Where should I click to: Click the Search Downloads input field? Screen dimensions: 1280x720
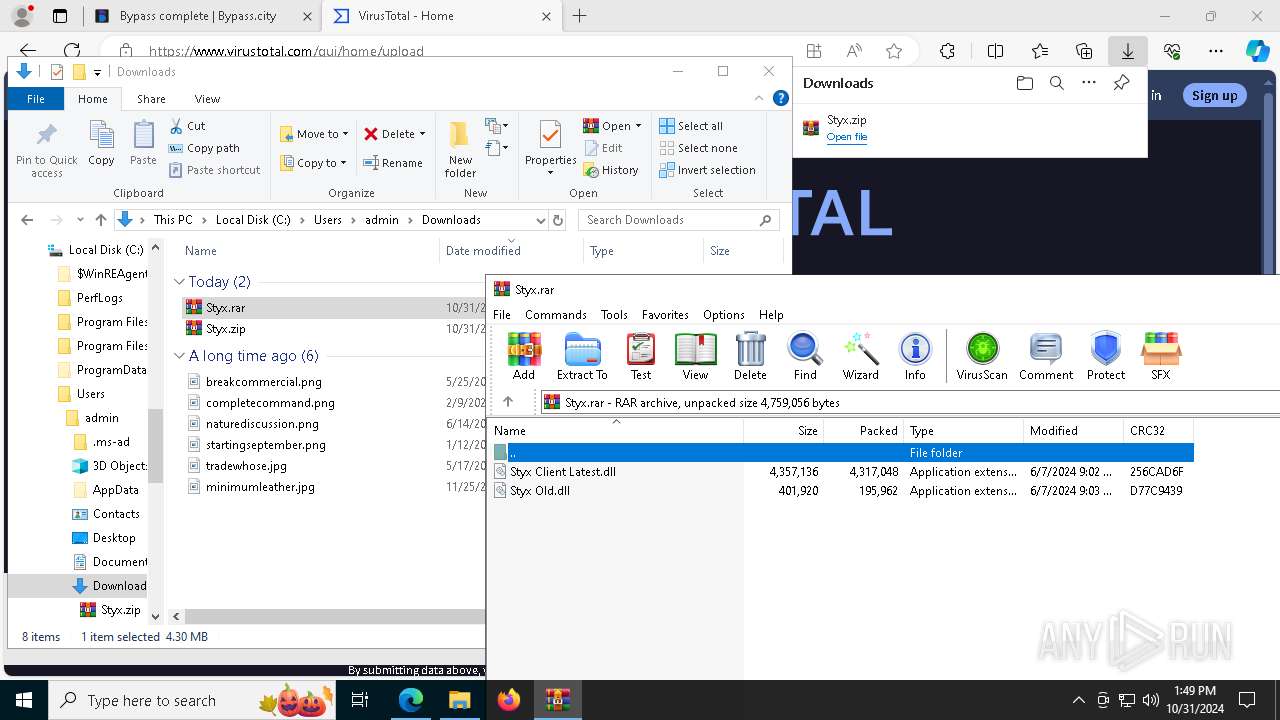tap(669, 220)
